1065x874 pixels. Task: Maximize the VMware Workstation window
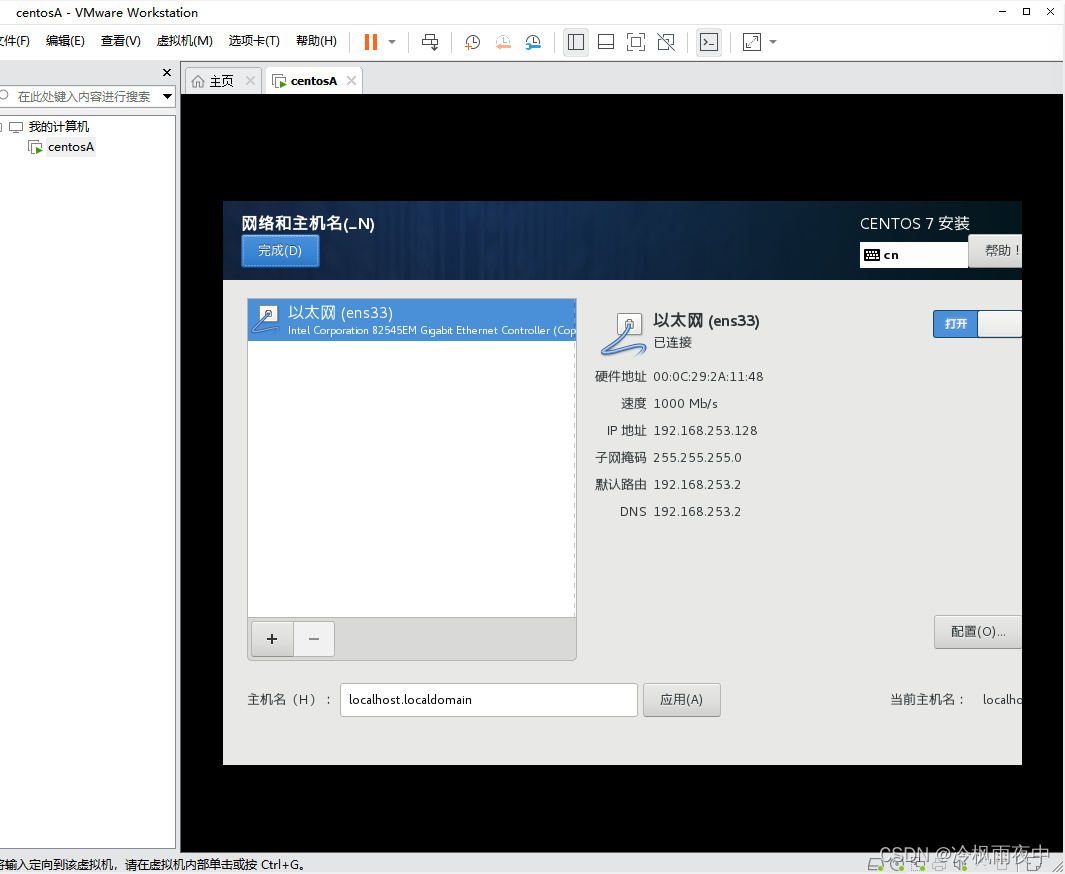[1026, 12]
